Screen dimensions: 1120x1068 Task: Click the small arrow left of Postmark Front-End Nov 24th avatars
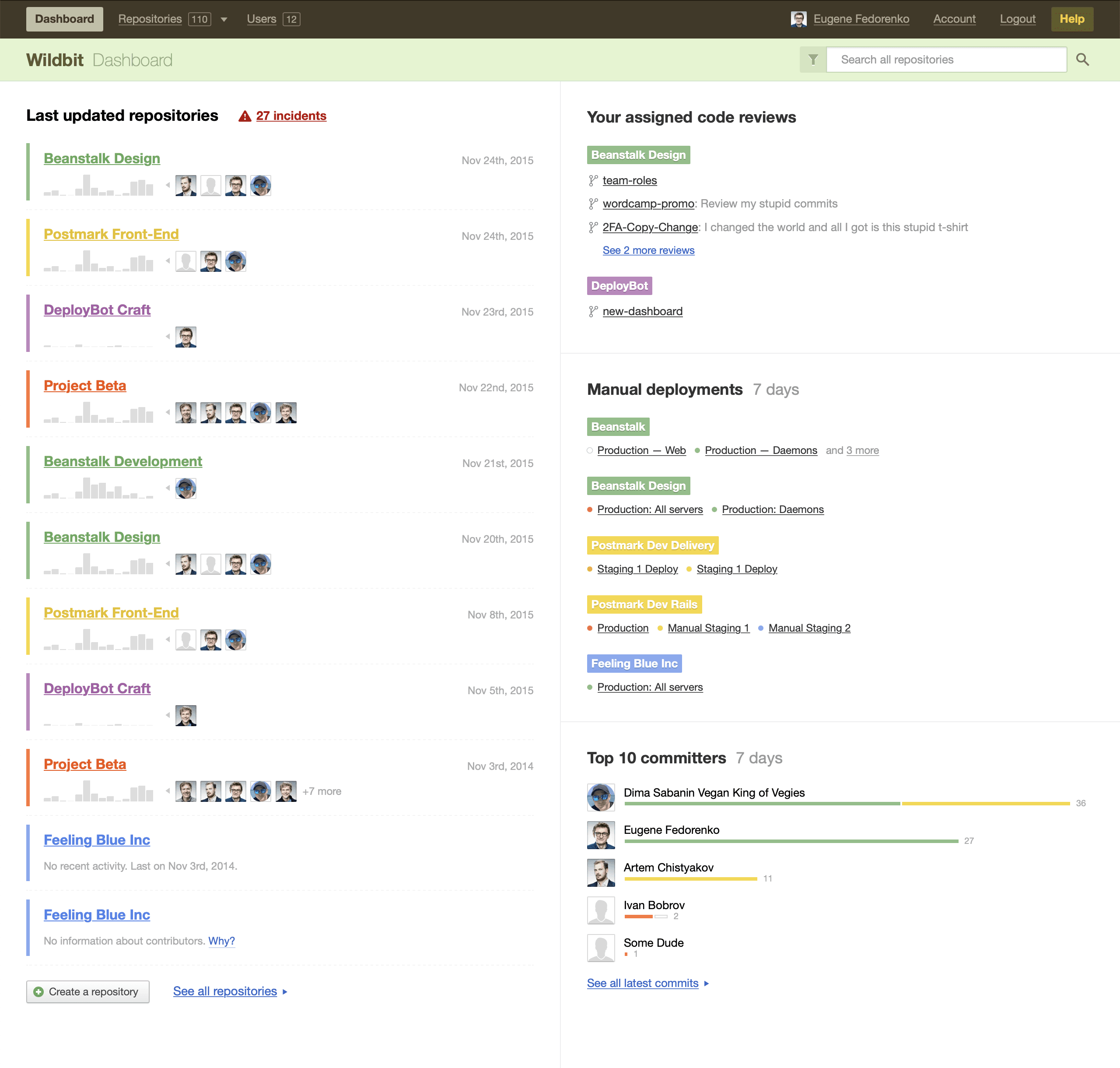tap(168, 261)
